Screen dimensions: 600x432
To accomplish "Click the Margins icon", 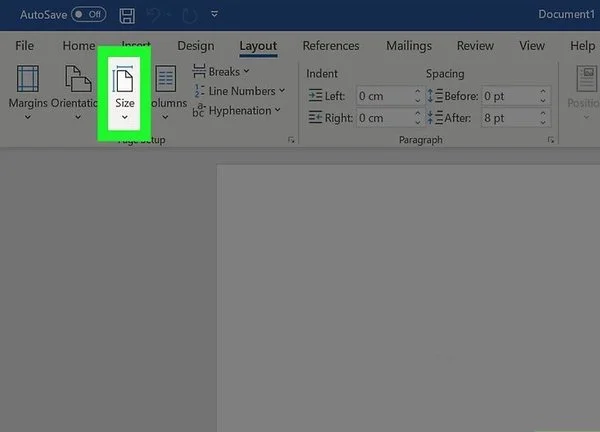I will pyautogui.click(x=28, y=79).
